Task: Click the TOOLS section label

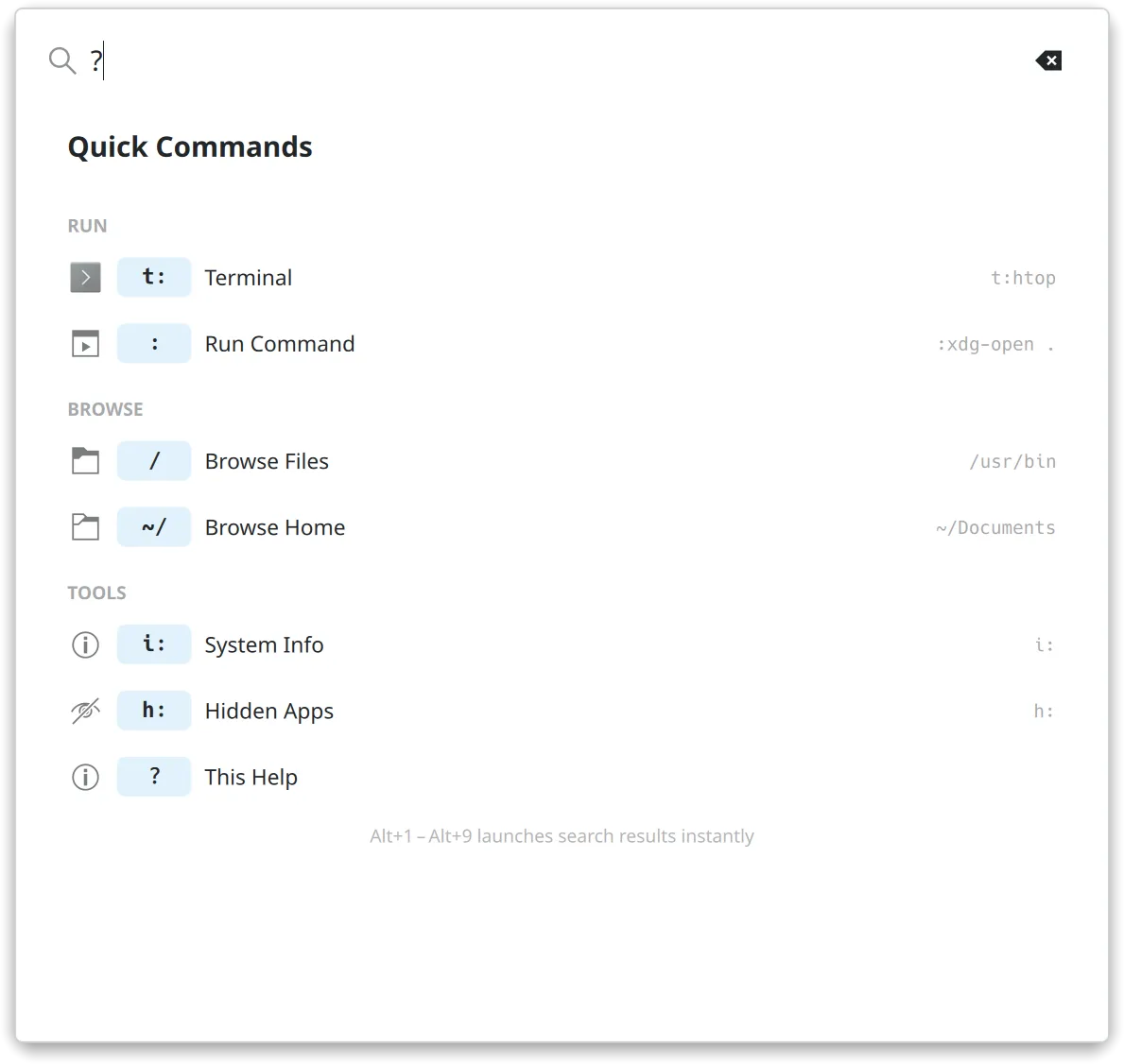Action: (x=96, y=592)
